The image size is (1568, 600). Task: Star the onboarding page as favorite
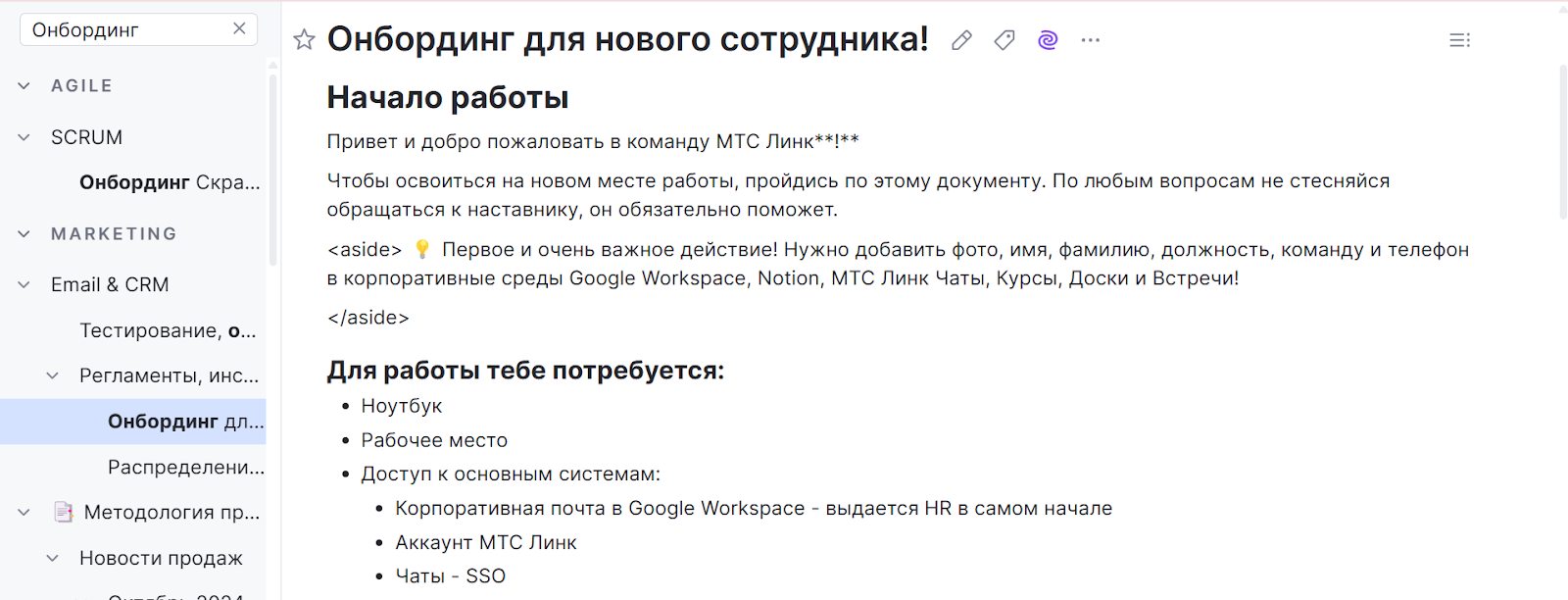(x=304, y=40)
